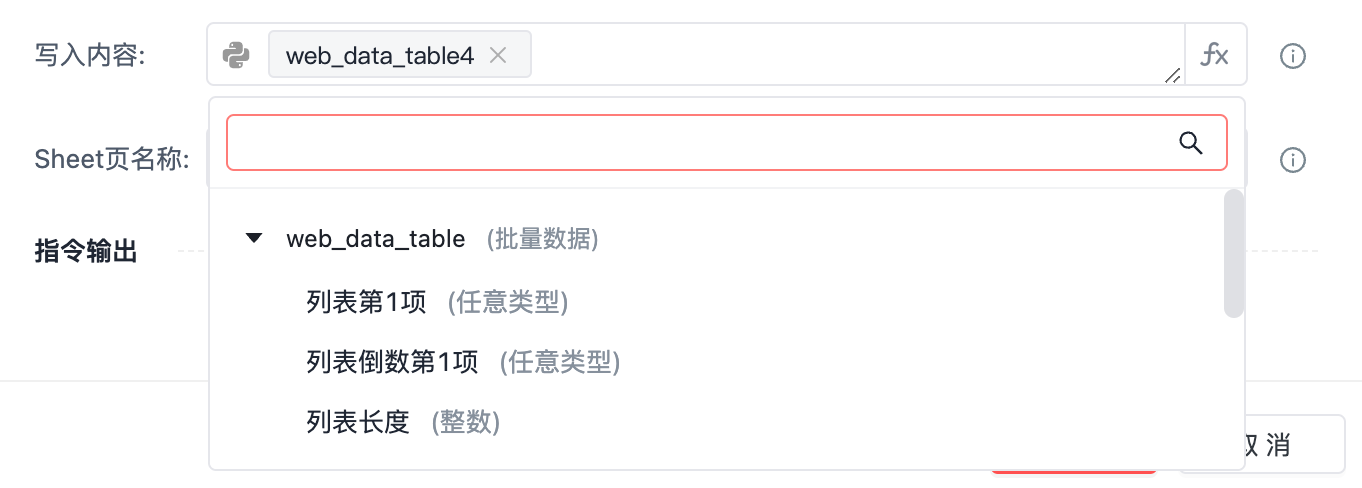Click the 取消 cancel button

(x=1262, y=444)
